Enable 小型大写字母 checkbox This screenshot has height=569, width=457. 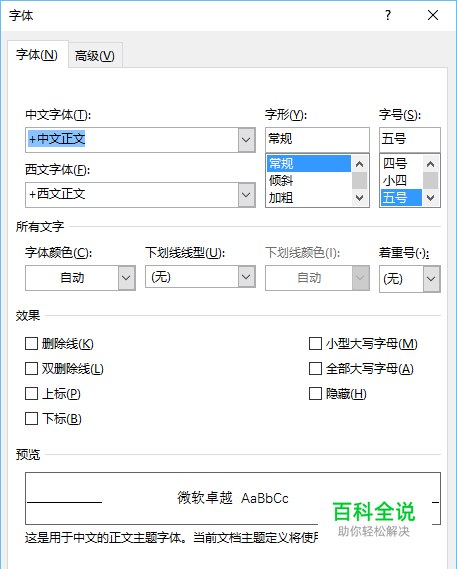pyautogui.click(x=315, y=343)
